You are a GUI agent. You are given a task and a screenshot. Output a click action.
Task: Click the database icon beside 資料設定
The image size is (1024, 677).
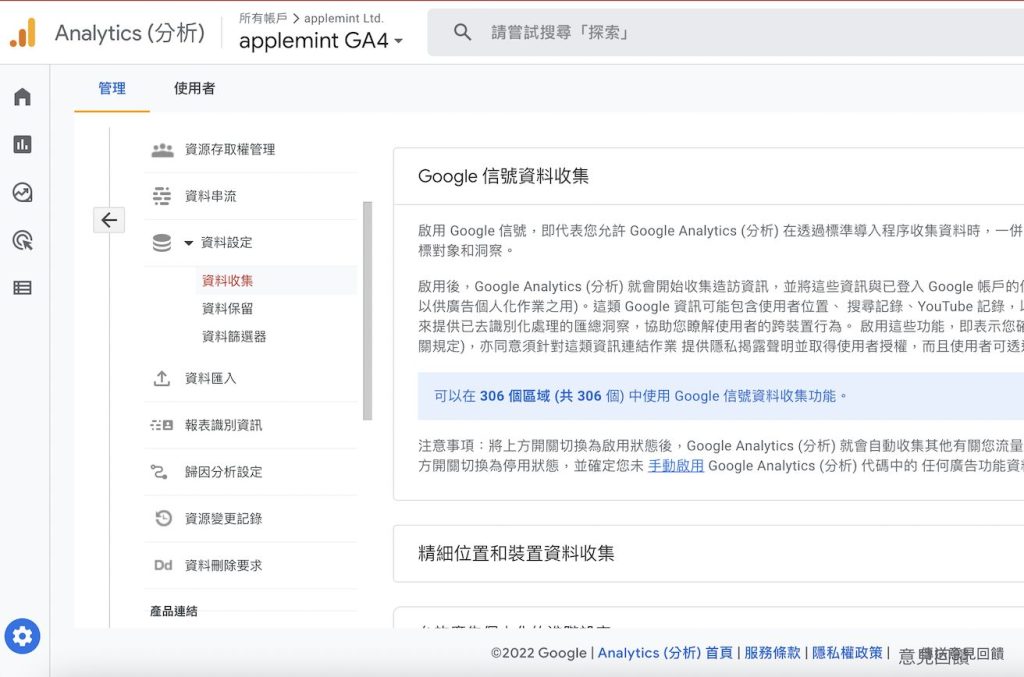click(x=162, y=243)
